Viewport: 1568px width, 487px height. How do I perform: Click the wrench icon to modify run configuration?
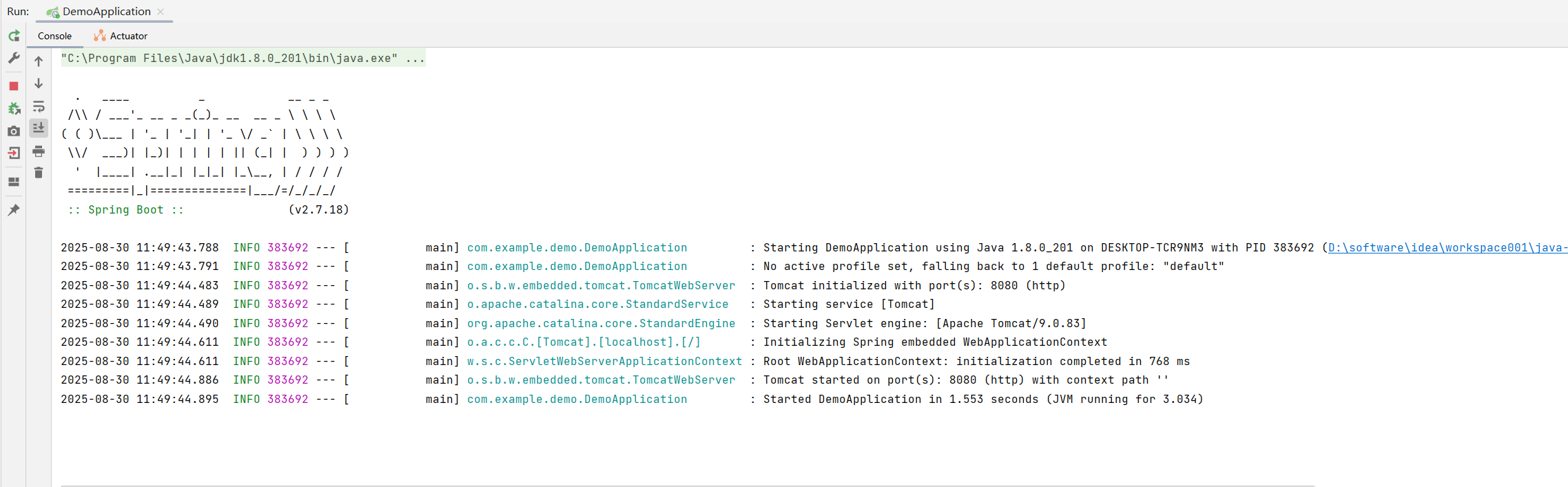[14, 59]
